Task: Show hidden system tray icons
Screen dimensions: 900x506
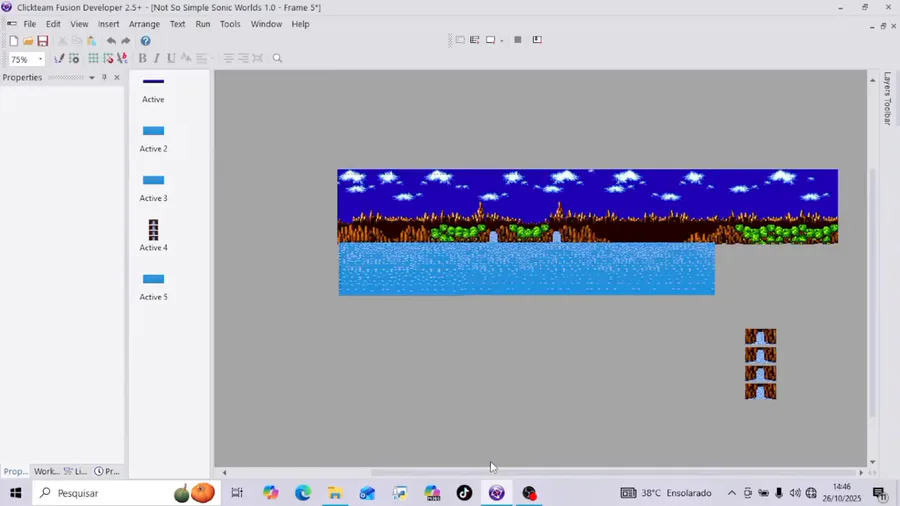Action: tap(732, 493)
